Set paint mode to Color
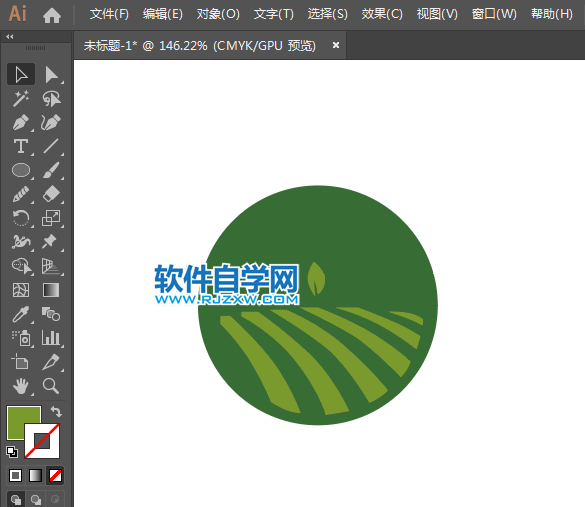585x507 pixels. (x=15, y=476)
